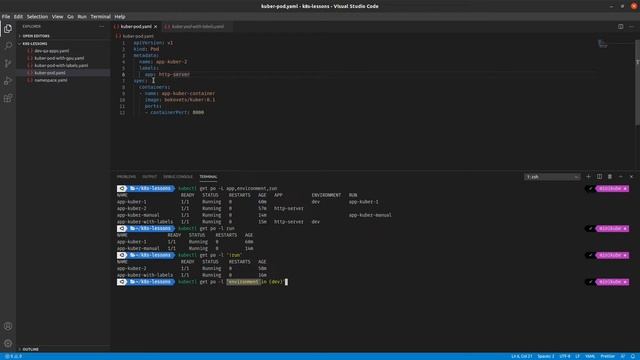Open the Explorer view in activity bar
Viewport: 640px width, 360px height.
pos(8,29)
